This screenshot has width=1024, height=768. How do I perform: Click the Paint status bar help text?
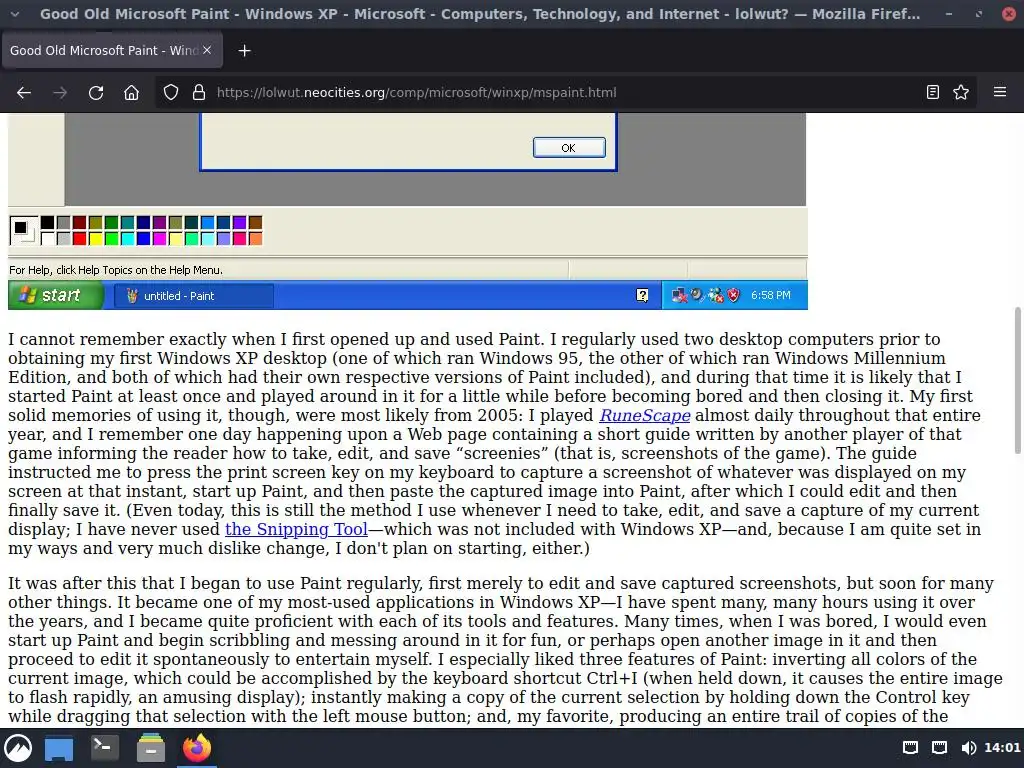click(116, 270)
